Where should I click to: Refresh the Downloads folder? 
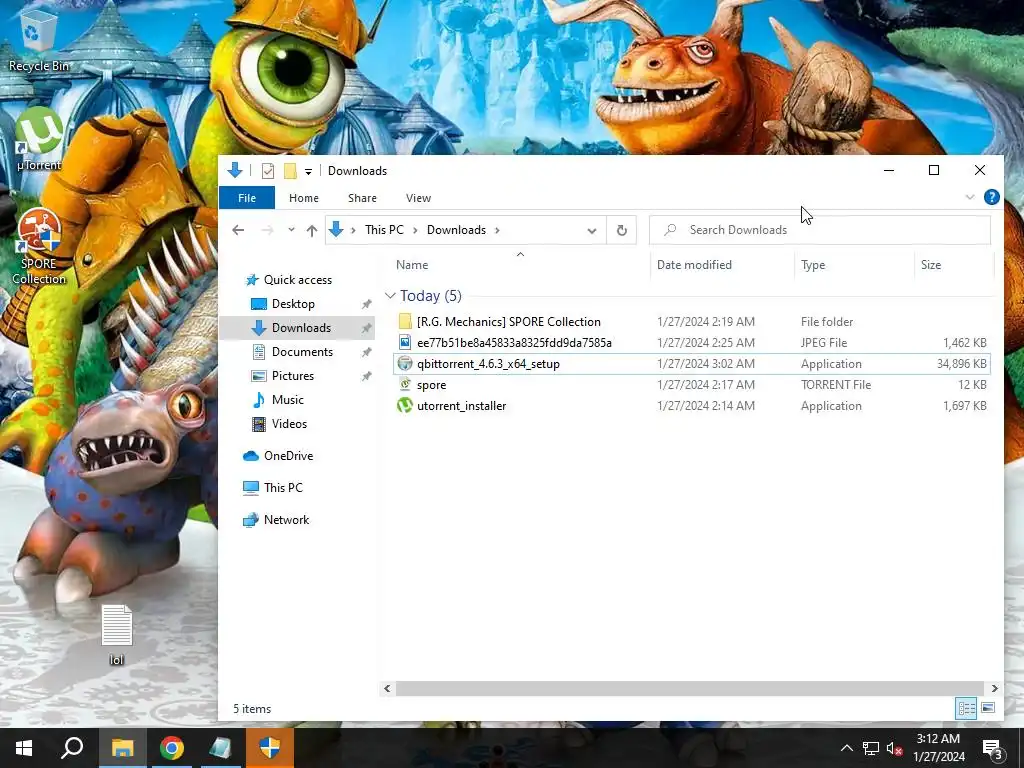pyautogui.click(x=622, y=230)
